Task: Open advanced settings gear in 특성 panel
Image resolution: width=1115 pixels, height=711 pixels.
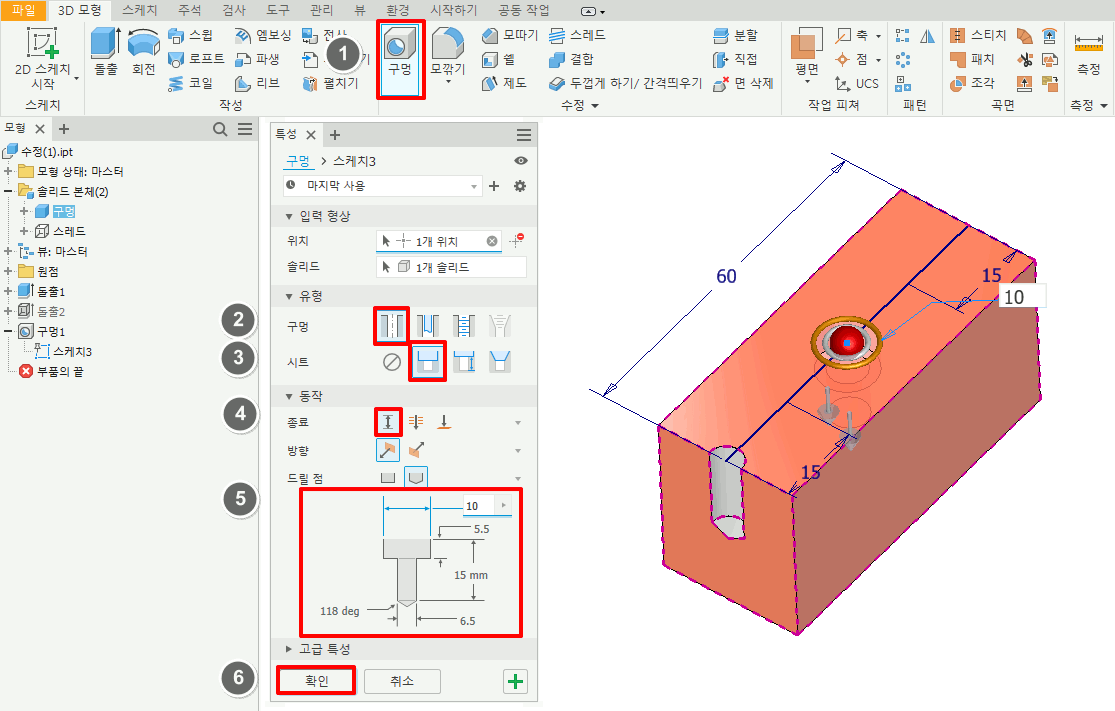Action: pos(520,187)
